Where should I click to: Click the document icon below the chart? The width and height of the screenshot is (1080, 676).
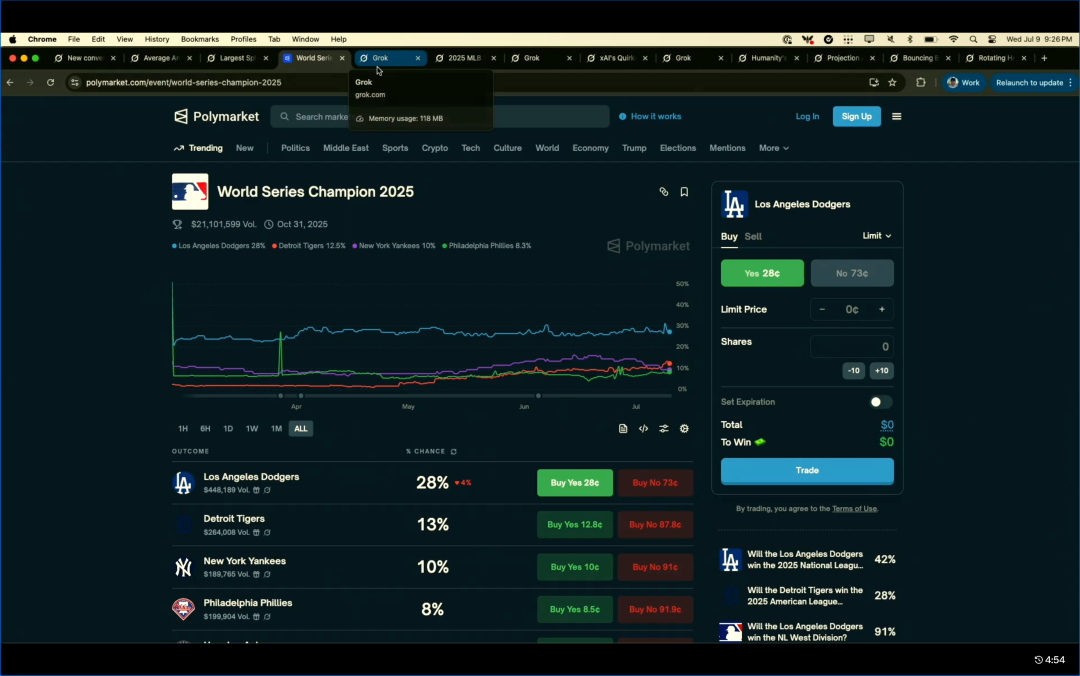click(623, 429)
